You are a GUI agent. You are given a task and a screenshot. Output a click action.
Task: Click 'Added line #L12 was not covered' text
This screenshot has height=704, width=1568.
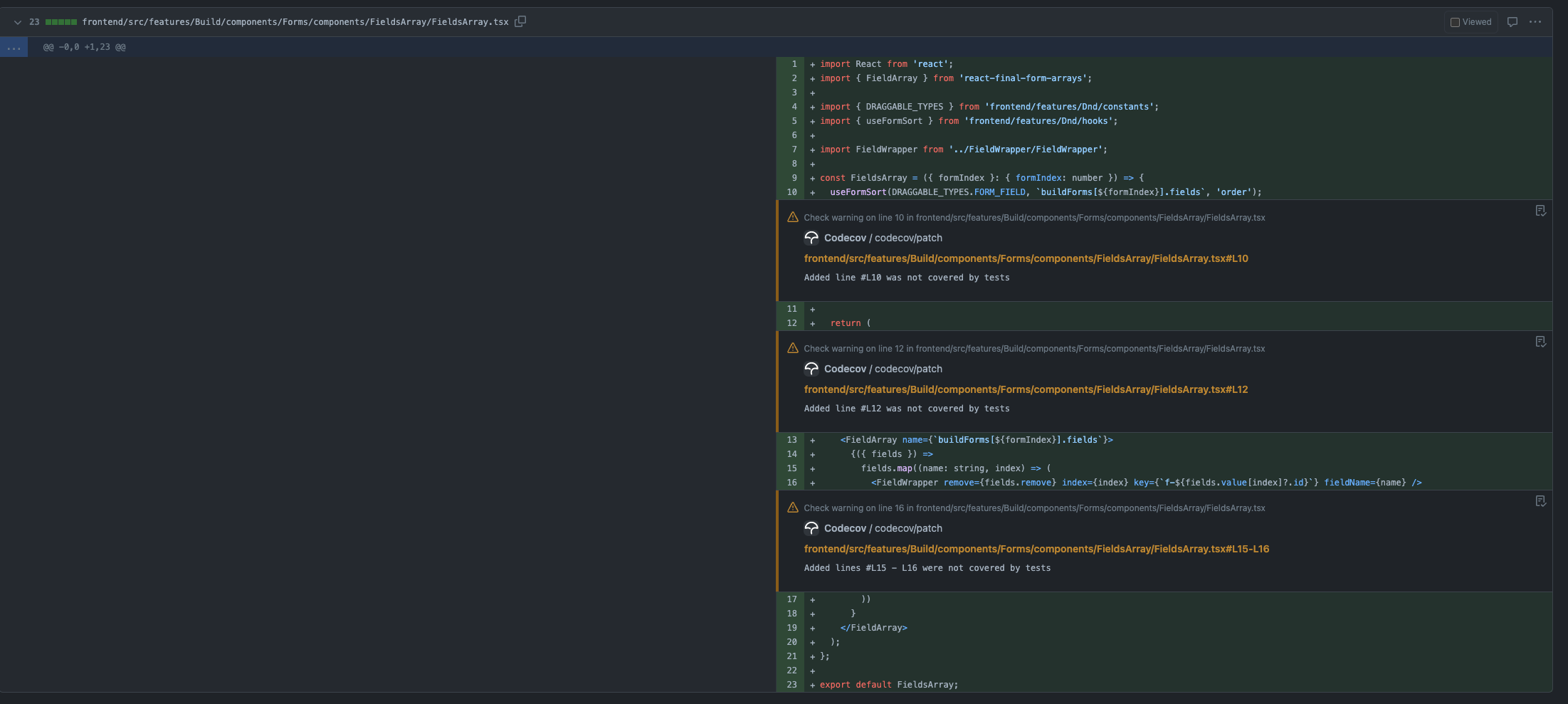[x=907, y=409]
